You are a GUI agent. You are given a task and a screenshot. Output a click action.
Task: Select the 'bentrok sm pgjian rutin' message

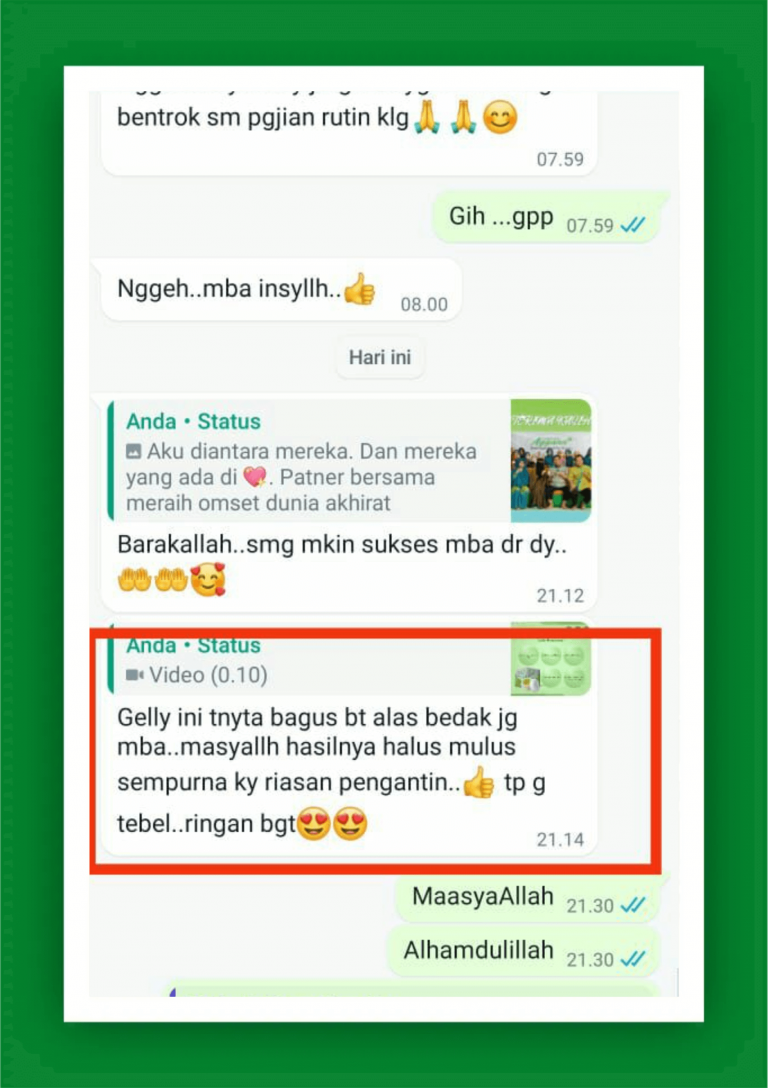pos(350,132)
